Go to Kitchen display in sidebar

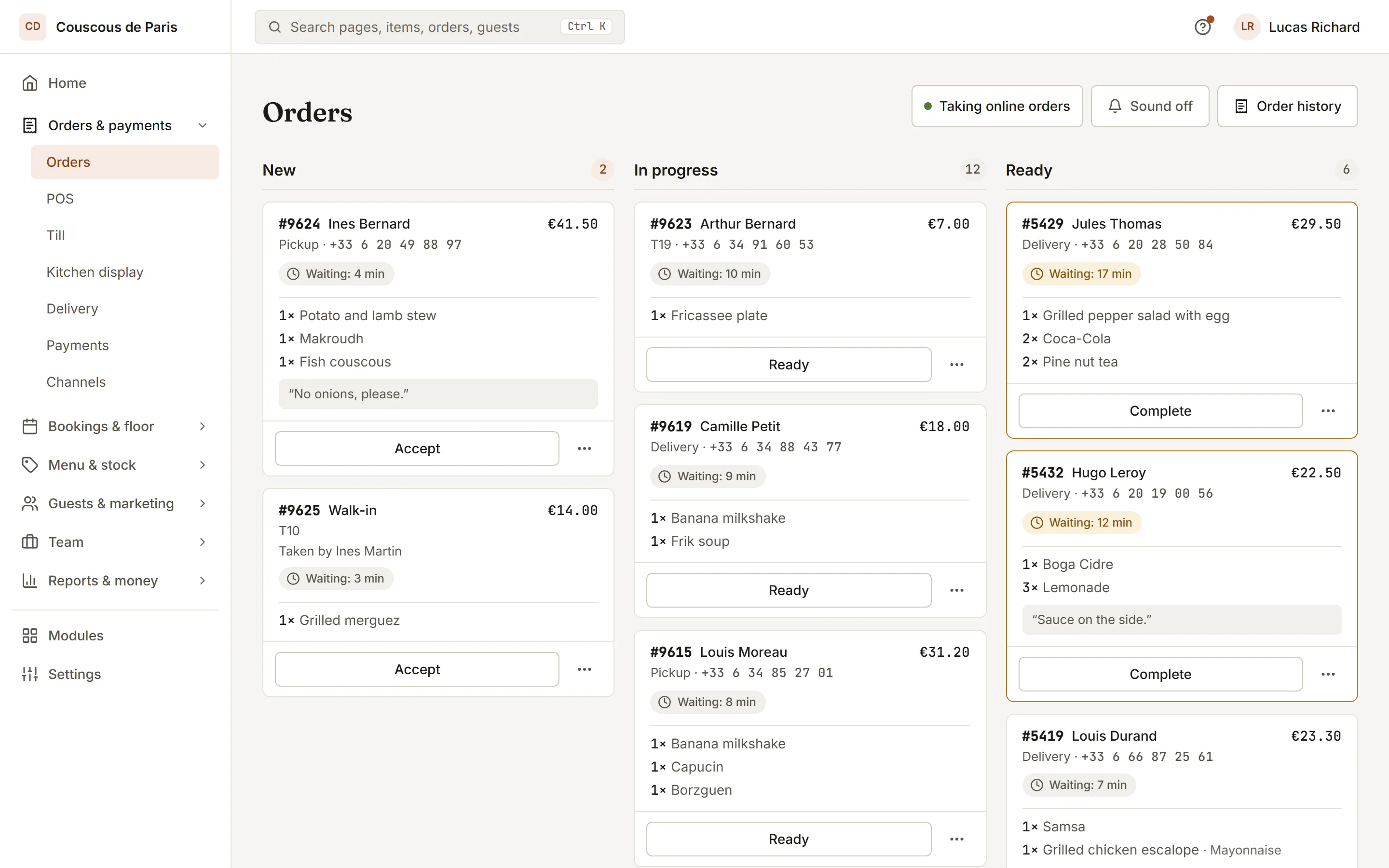124,272
